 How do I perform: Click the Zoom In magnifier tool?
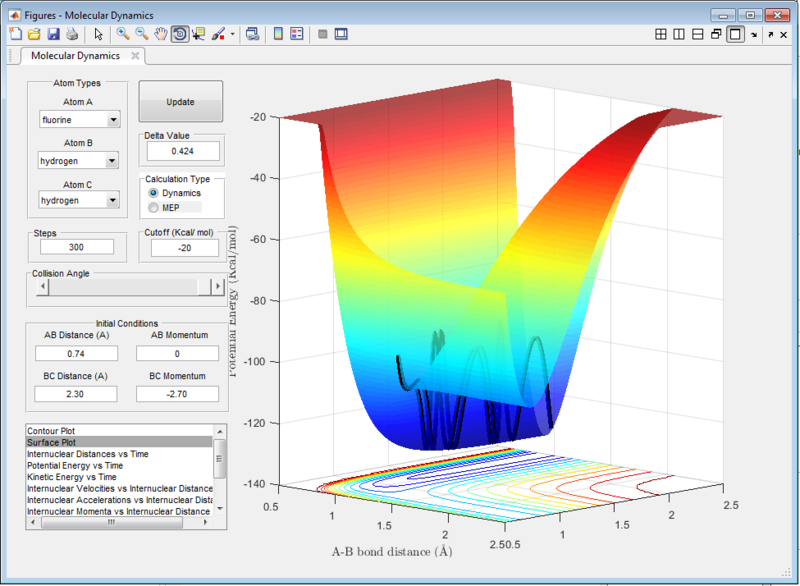tap(123, 33)
